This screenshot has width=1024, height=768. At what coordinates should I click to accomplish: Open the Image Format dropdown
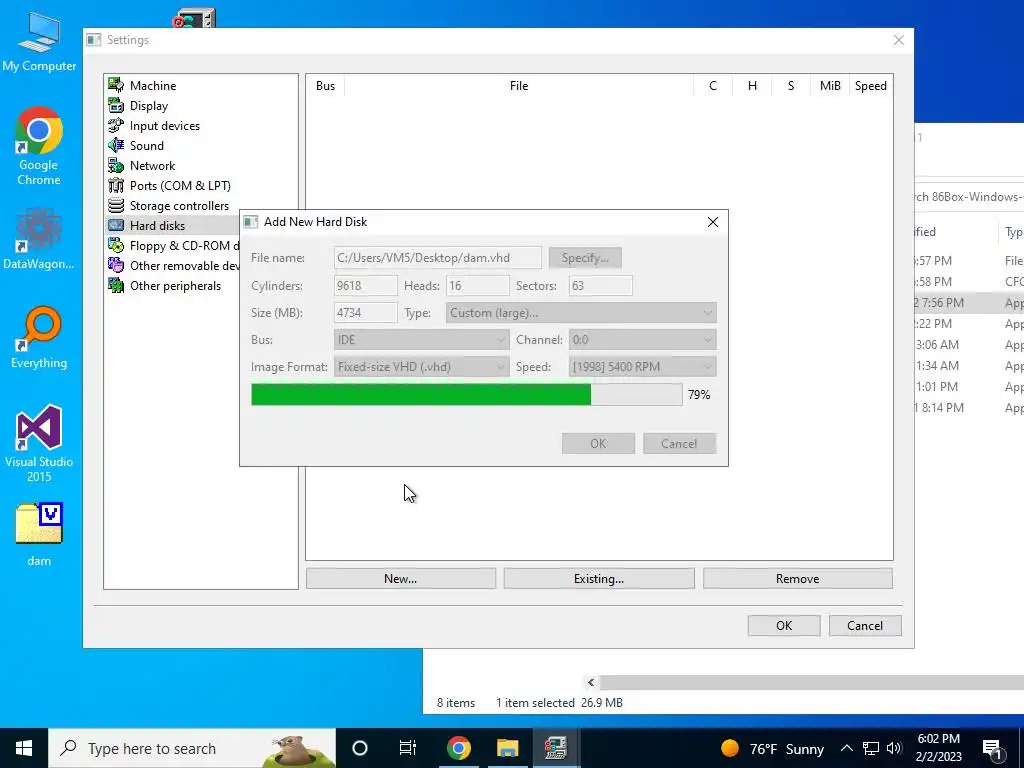(421, 366)
